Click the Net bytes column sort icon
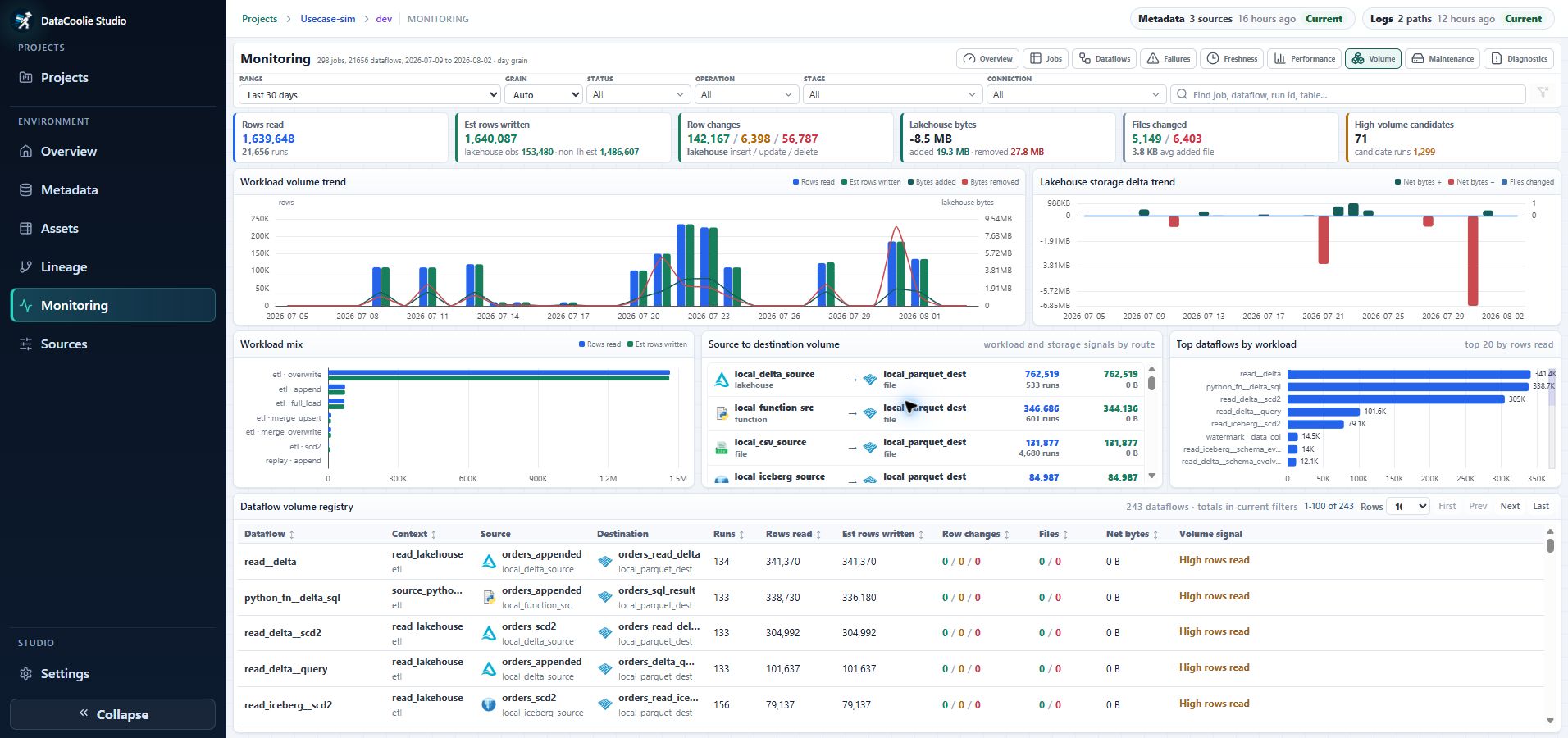Image resolution: width=1568 pixels, height=738 pixels. tap(1155, 535)
